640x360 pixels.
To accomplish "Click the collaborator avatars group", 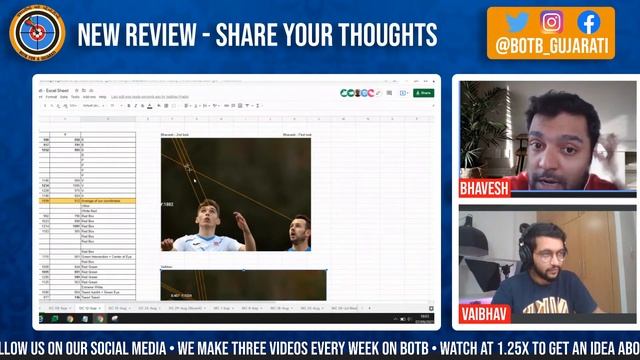I will [357, 93].
